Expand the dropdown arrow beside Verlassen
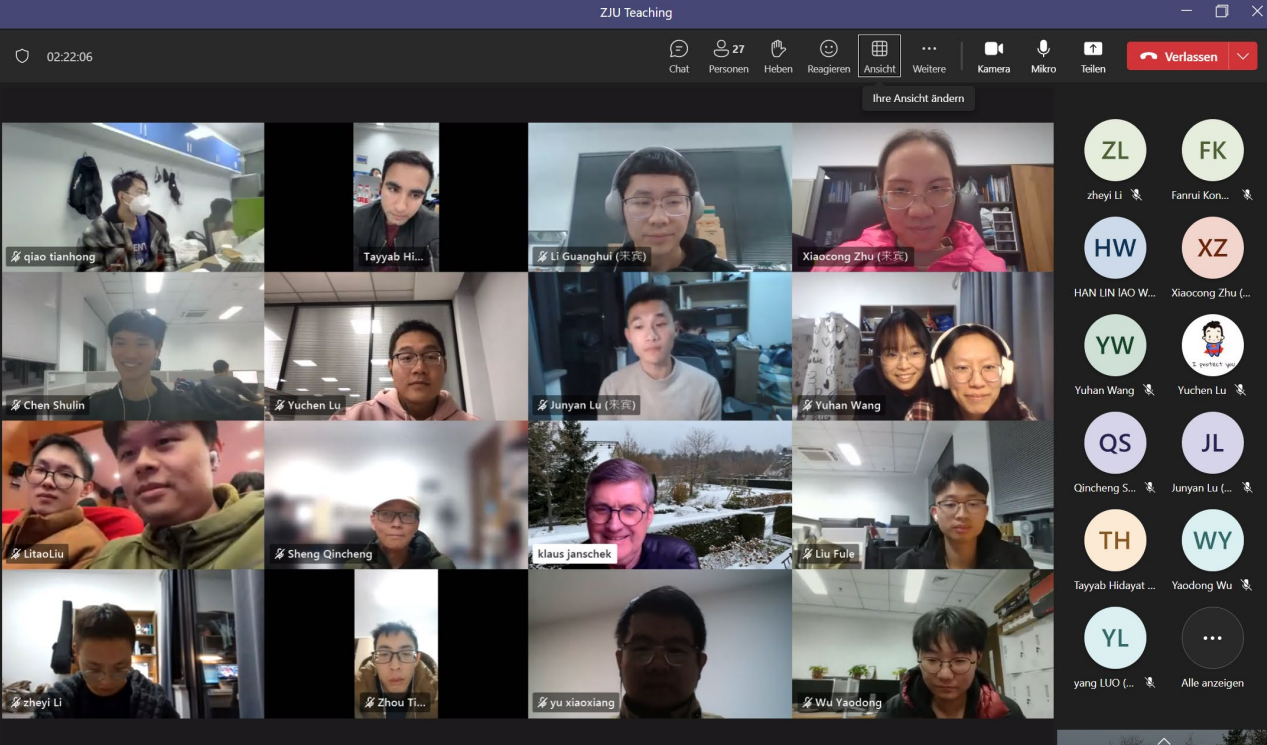This screenshot has height=745, width=1267. click(1243, 57)
